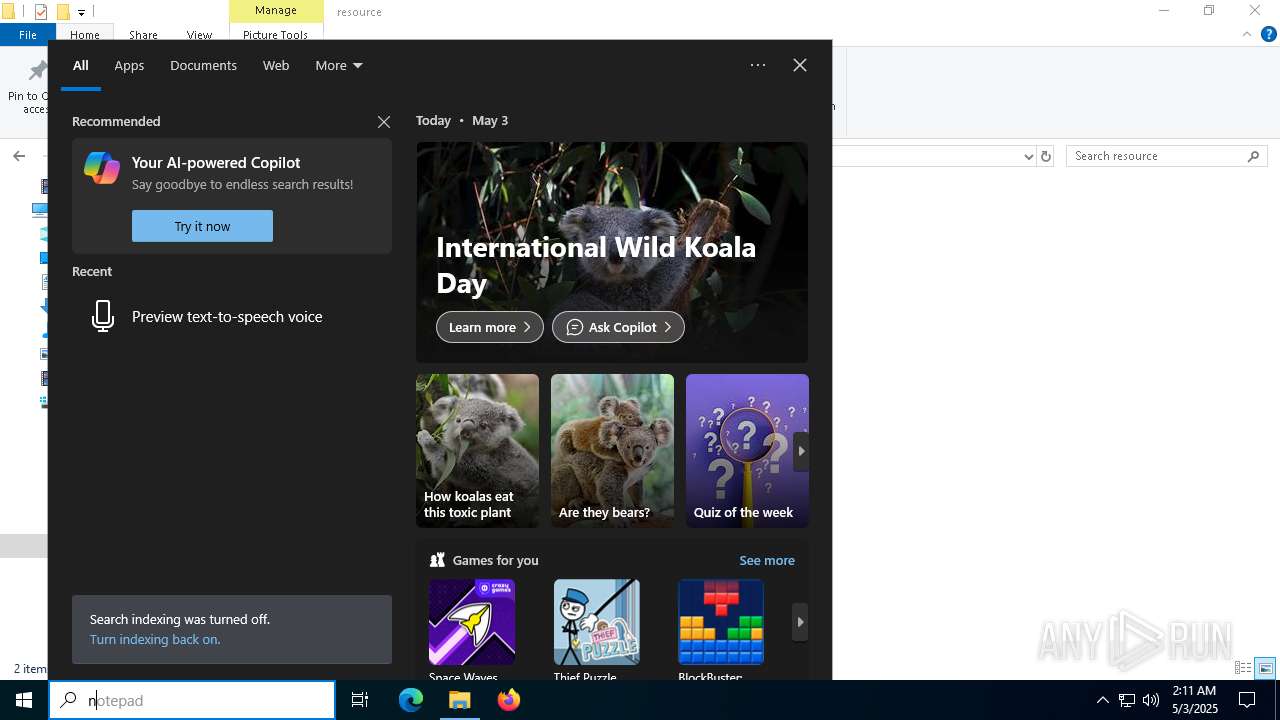Open the Picture Tools ribbon tab
This screenshot has width=1280, height=720.
click(x=275, y=35)
